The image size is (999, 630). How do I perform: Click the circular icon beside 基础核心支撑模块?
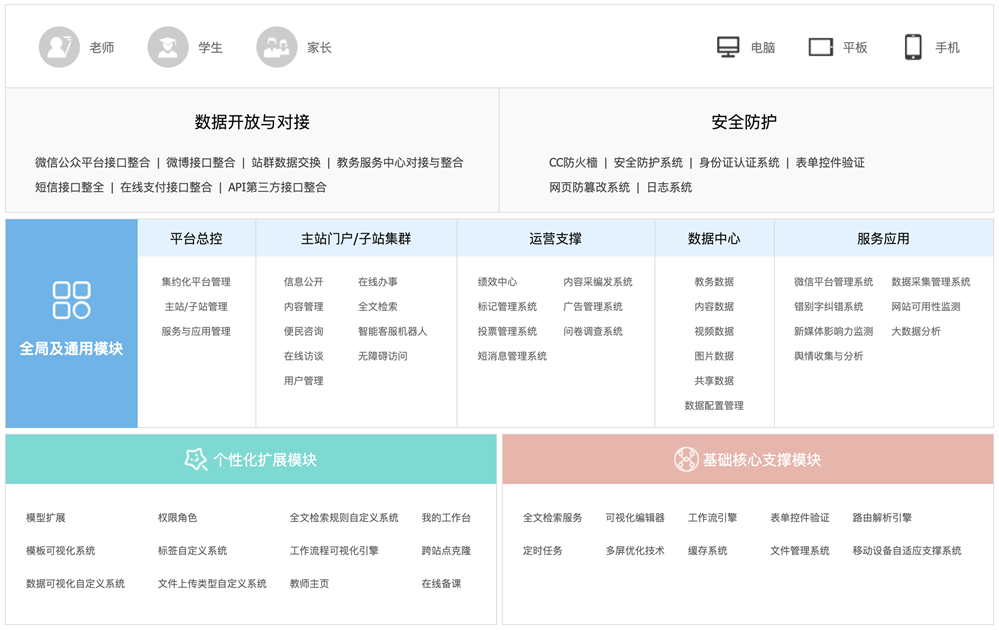[686, 459]
